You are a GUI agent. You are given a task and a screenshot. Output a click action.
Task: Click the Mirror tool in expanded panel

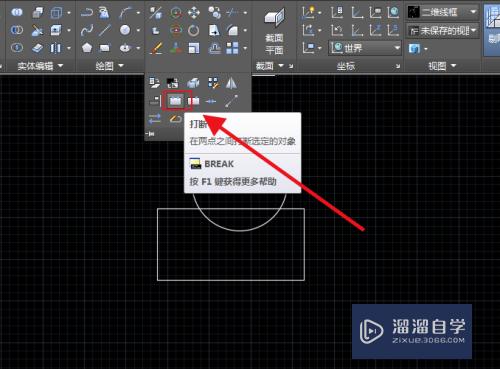coord(231,83)
